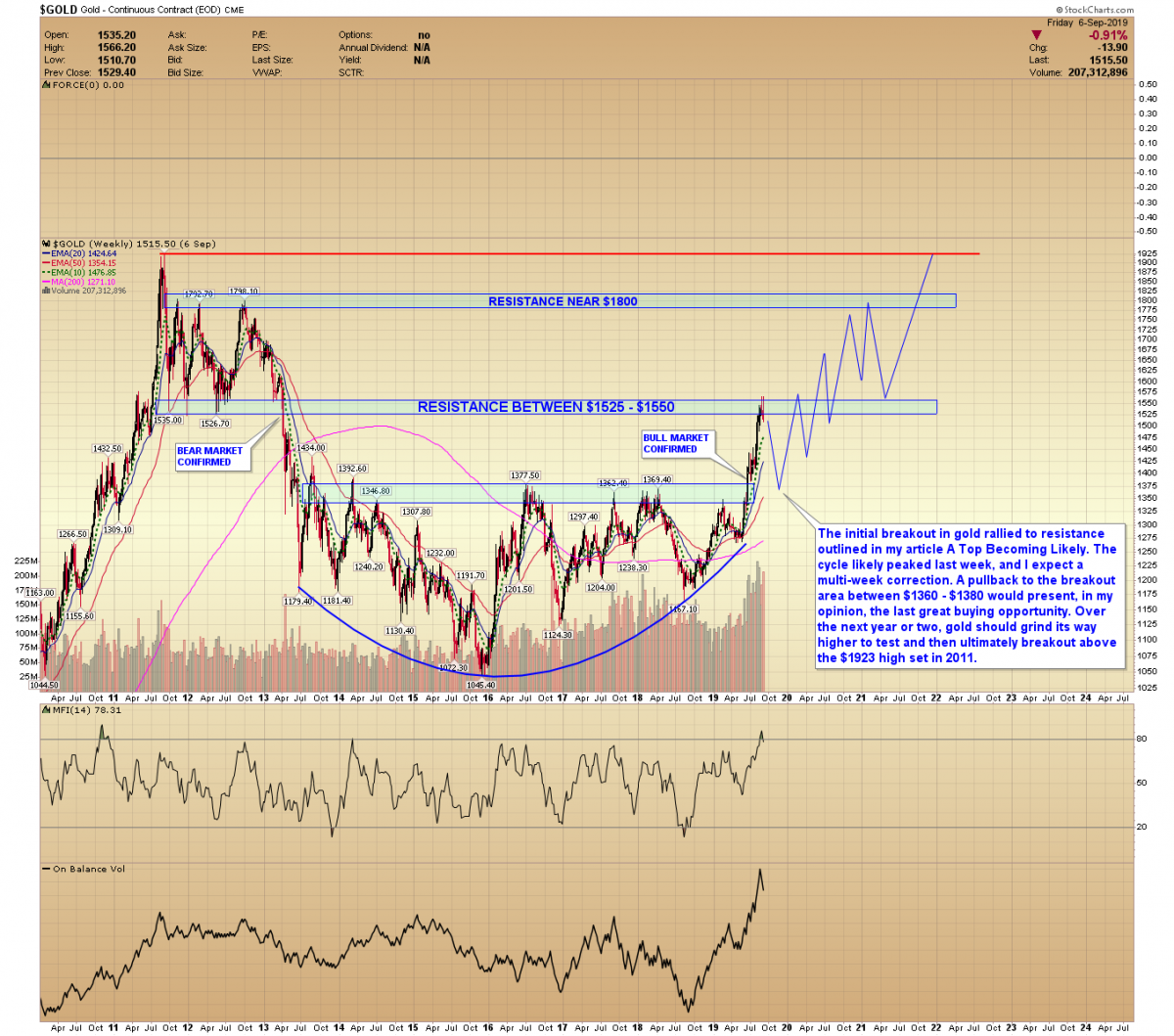This screenshot has height=1036, width=1174.
Task: Click the red down-triangle change indicator
Action: pyautogui.click(x=1037, y=35)
